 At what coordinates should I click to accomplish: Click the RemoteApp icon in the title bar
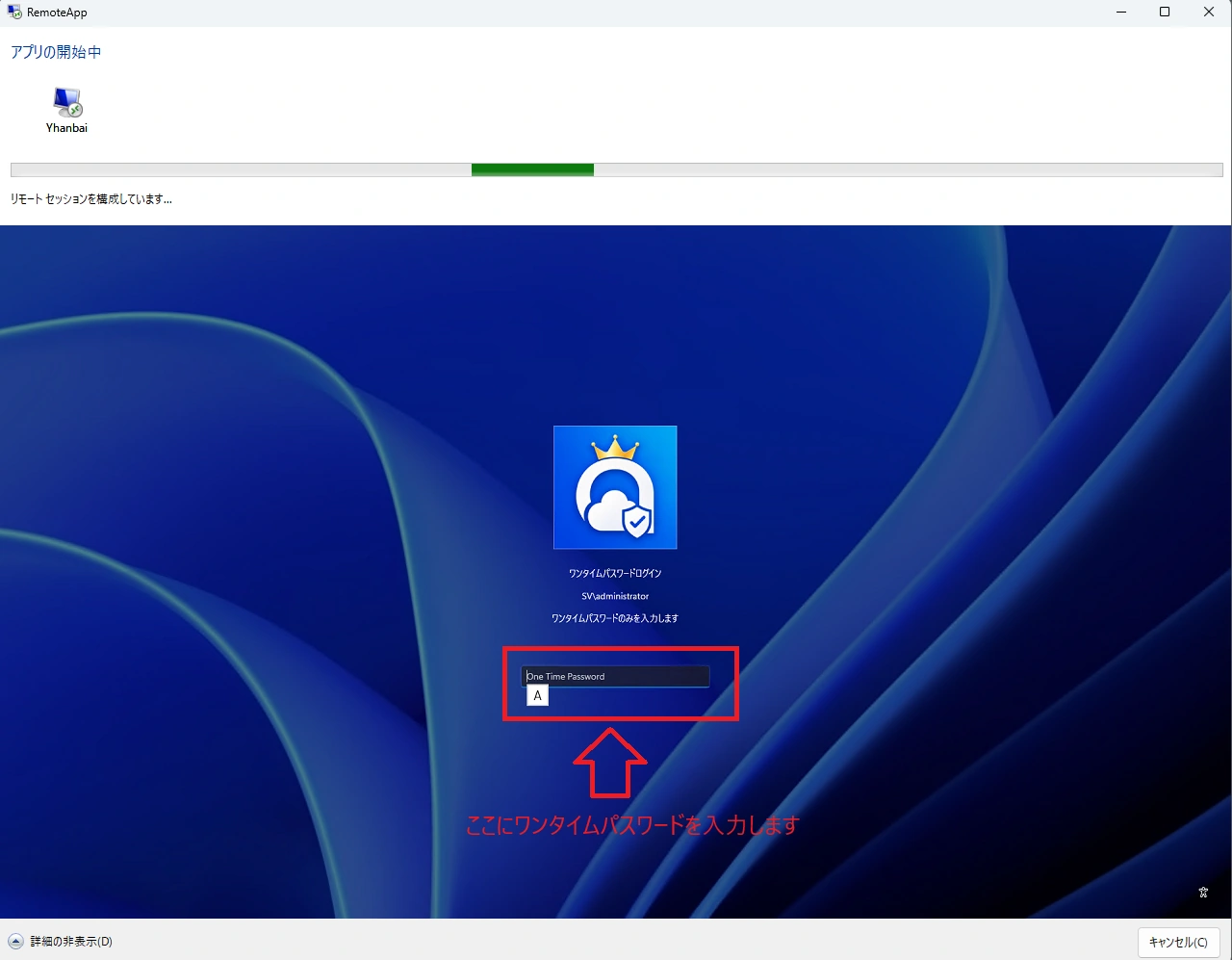(14, 13)
